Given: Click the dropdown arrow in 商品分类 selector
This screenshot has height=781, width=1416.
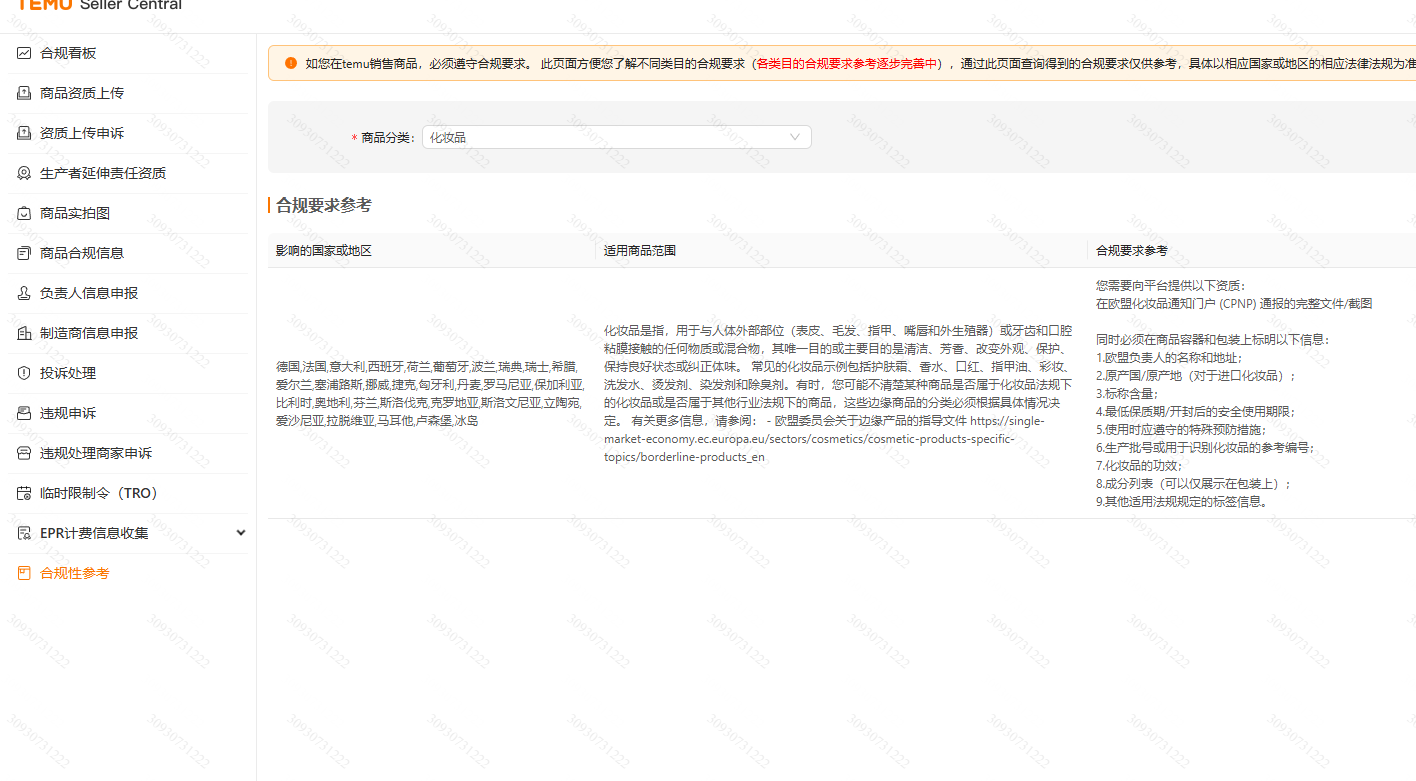Looking at the screenshot, I should point(795,137).
